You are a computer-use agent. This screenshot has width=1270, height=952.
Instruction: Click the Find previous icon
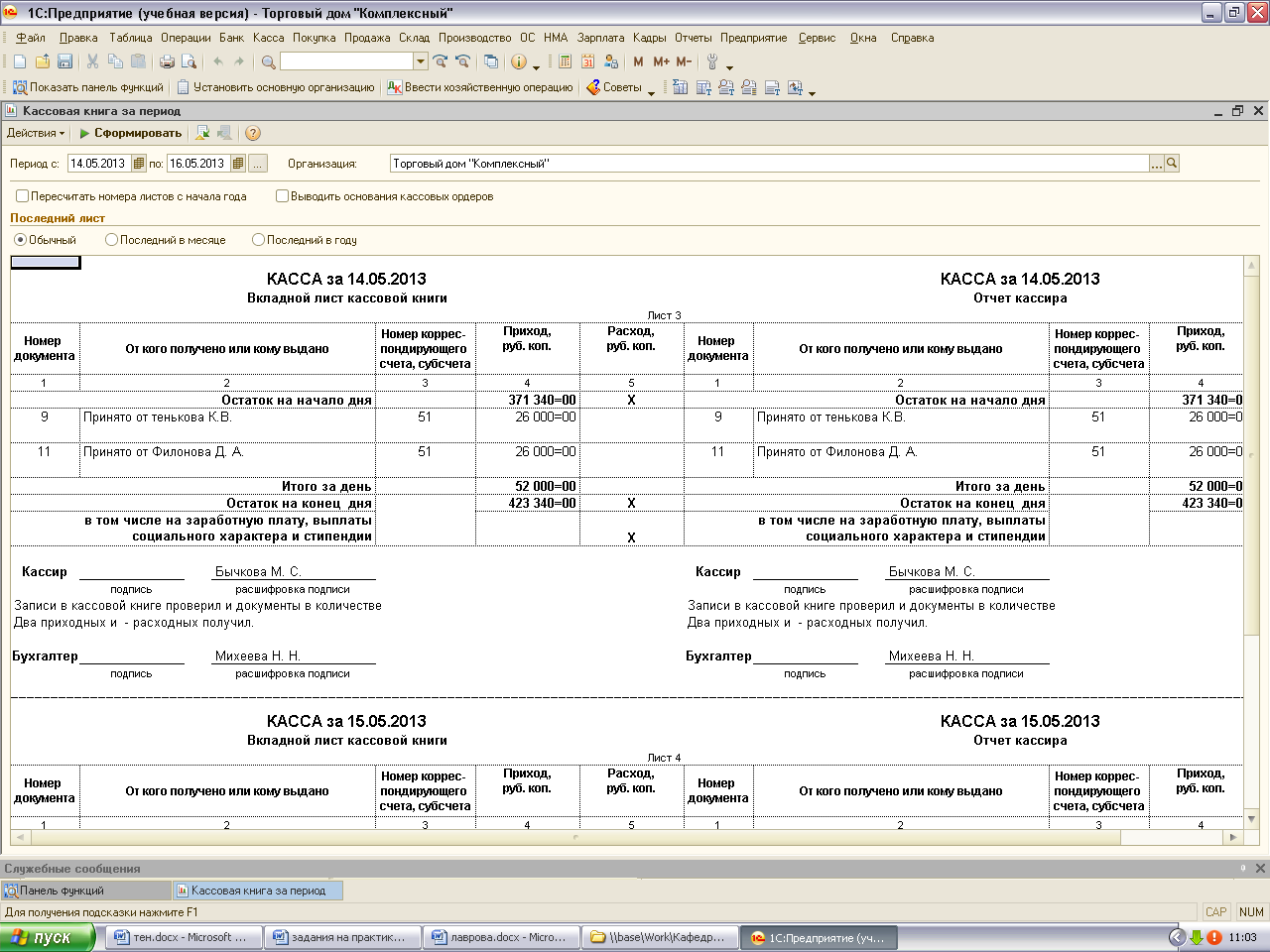[x=462, y=61]
